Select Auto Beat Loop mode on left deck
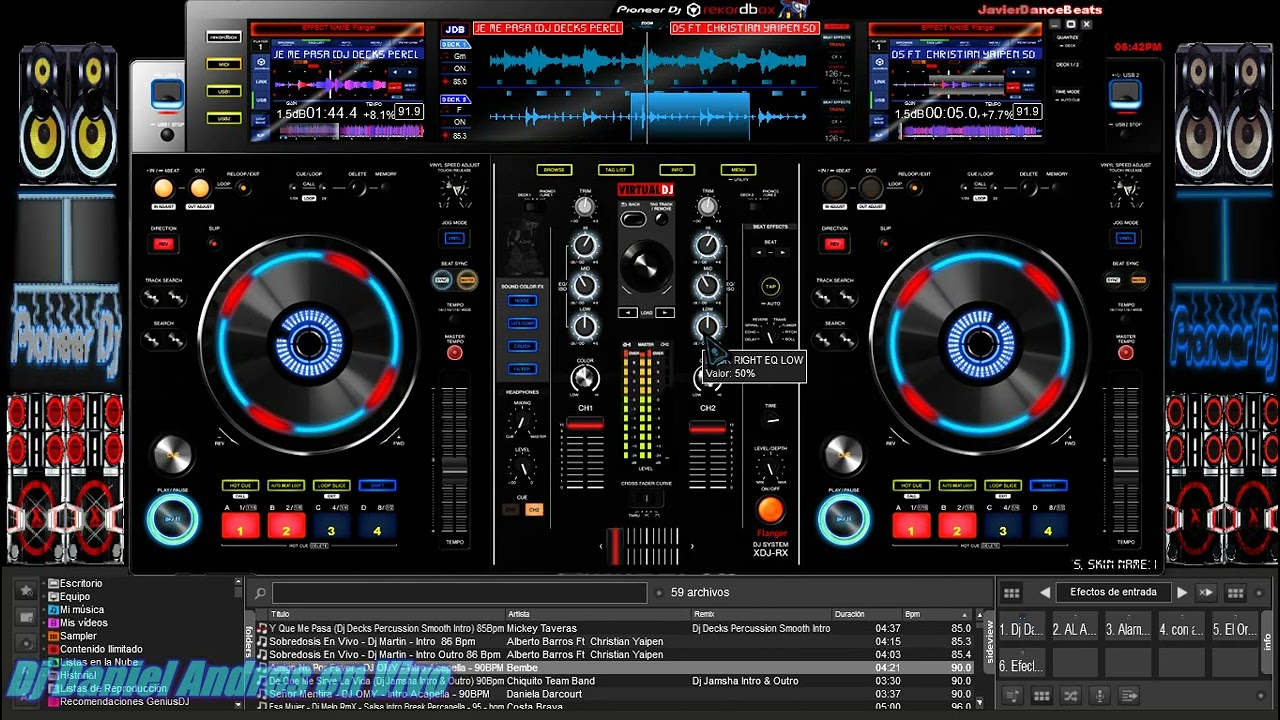1280x720 pixels. pyautogui.click(x=286, y=486)
